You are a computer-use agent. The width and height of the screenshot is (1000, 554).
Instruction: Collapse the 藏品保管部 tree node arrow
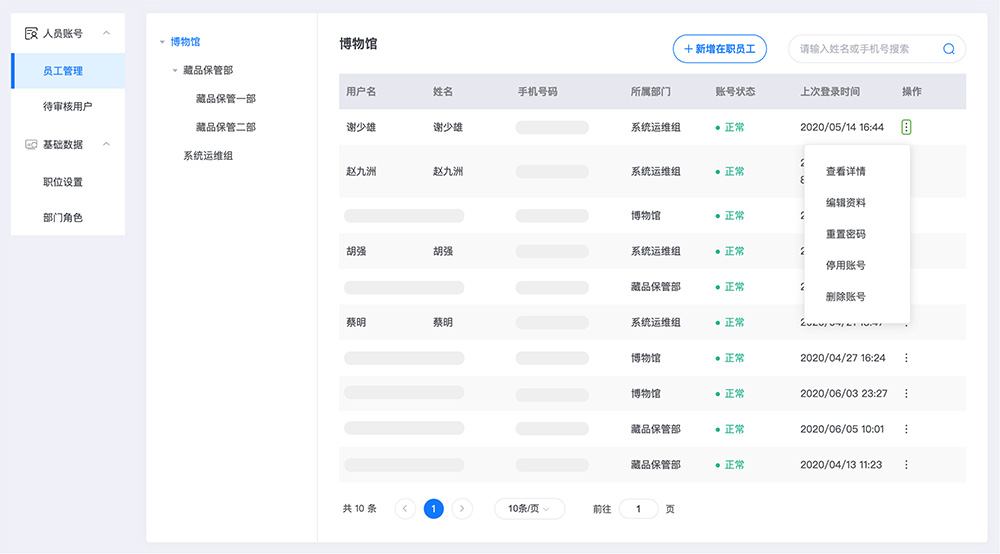(x=175, y=70)
